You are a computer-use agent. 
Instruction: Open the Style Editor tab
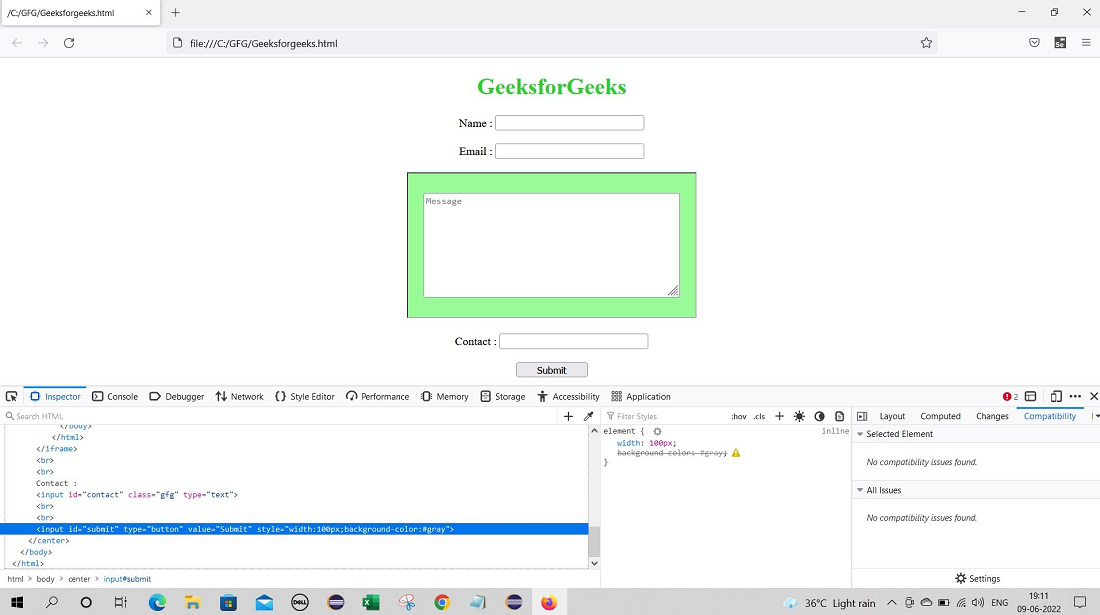(304, 397)
